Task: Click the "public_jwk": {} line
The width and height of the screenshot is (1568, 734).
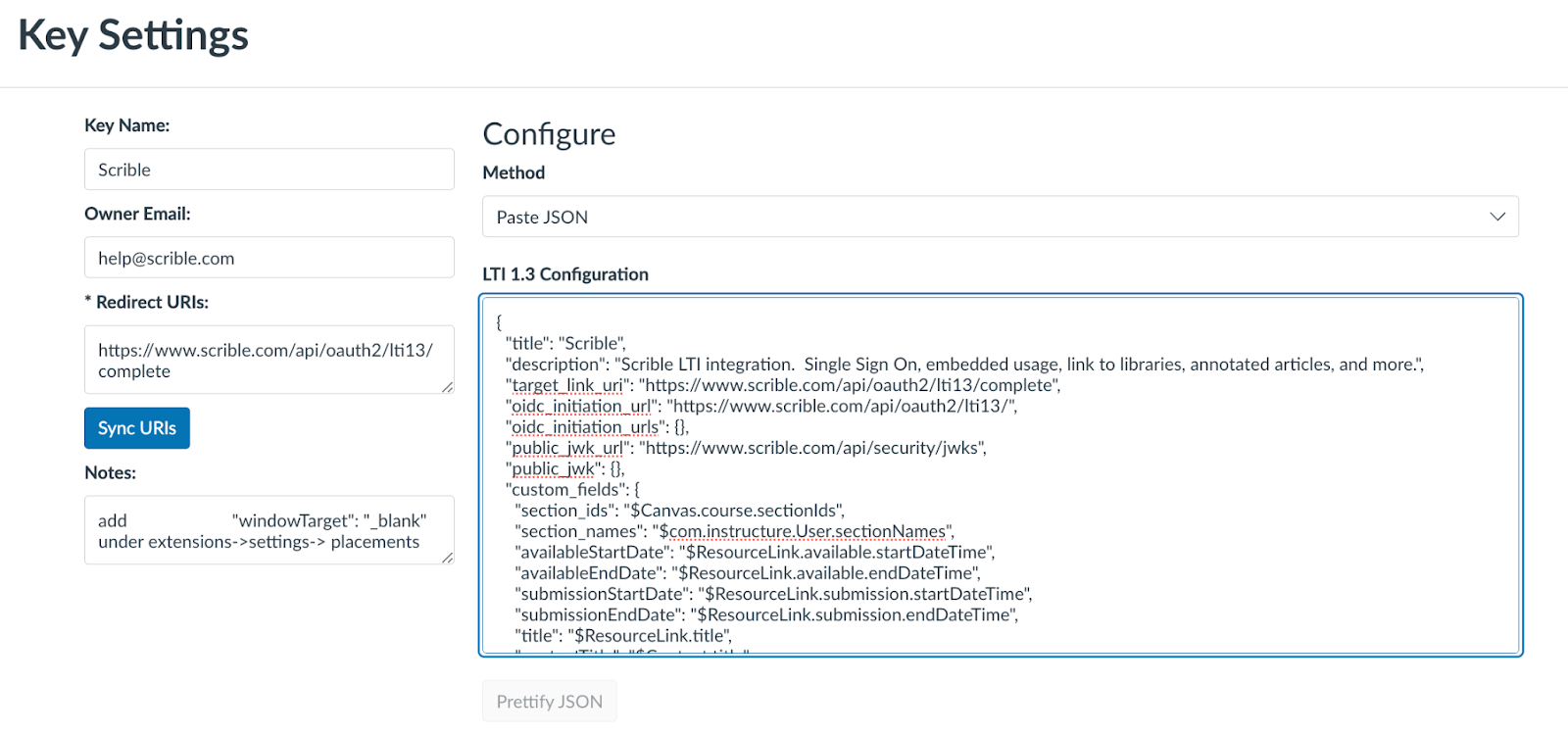Action: pos(564,468)
